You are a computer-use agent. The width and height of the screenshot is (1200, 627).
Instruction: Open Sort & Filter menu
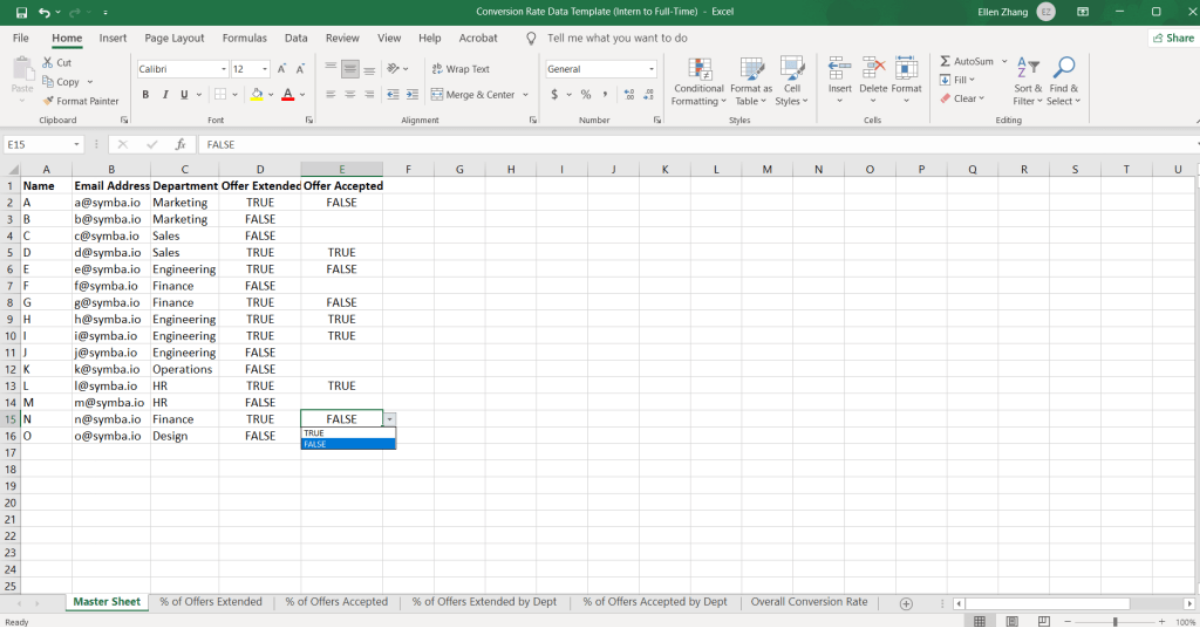1028,81
